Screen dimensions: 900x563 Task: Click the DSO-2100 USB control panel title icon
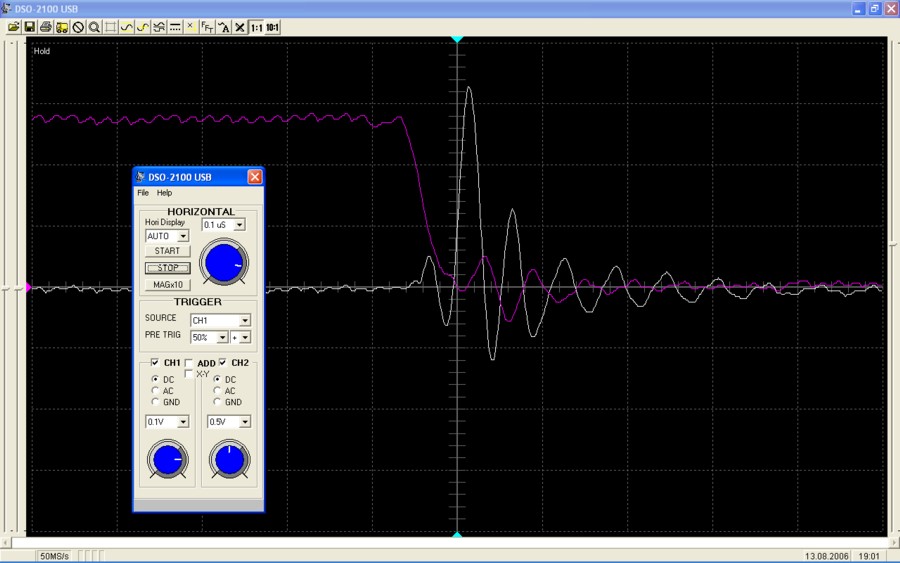(x=141, y=177)
